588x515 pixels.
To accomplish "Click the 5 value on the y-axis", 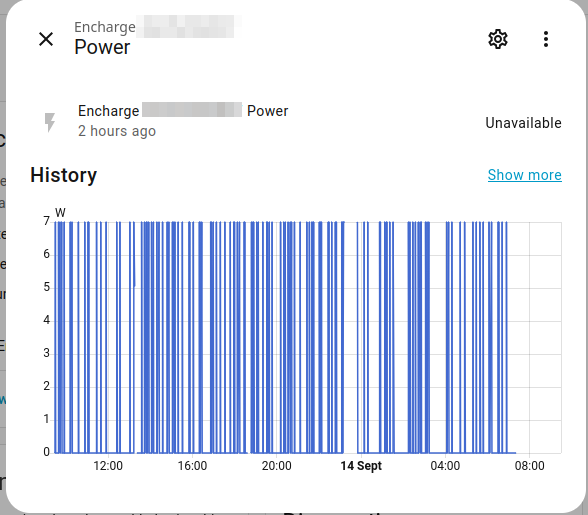I will coord(46,287).
